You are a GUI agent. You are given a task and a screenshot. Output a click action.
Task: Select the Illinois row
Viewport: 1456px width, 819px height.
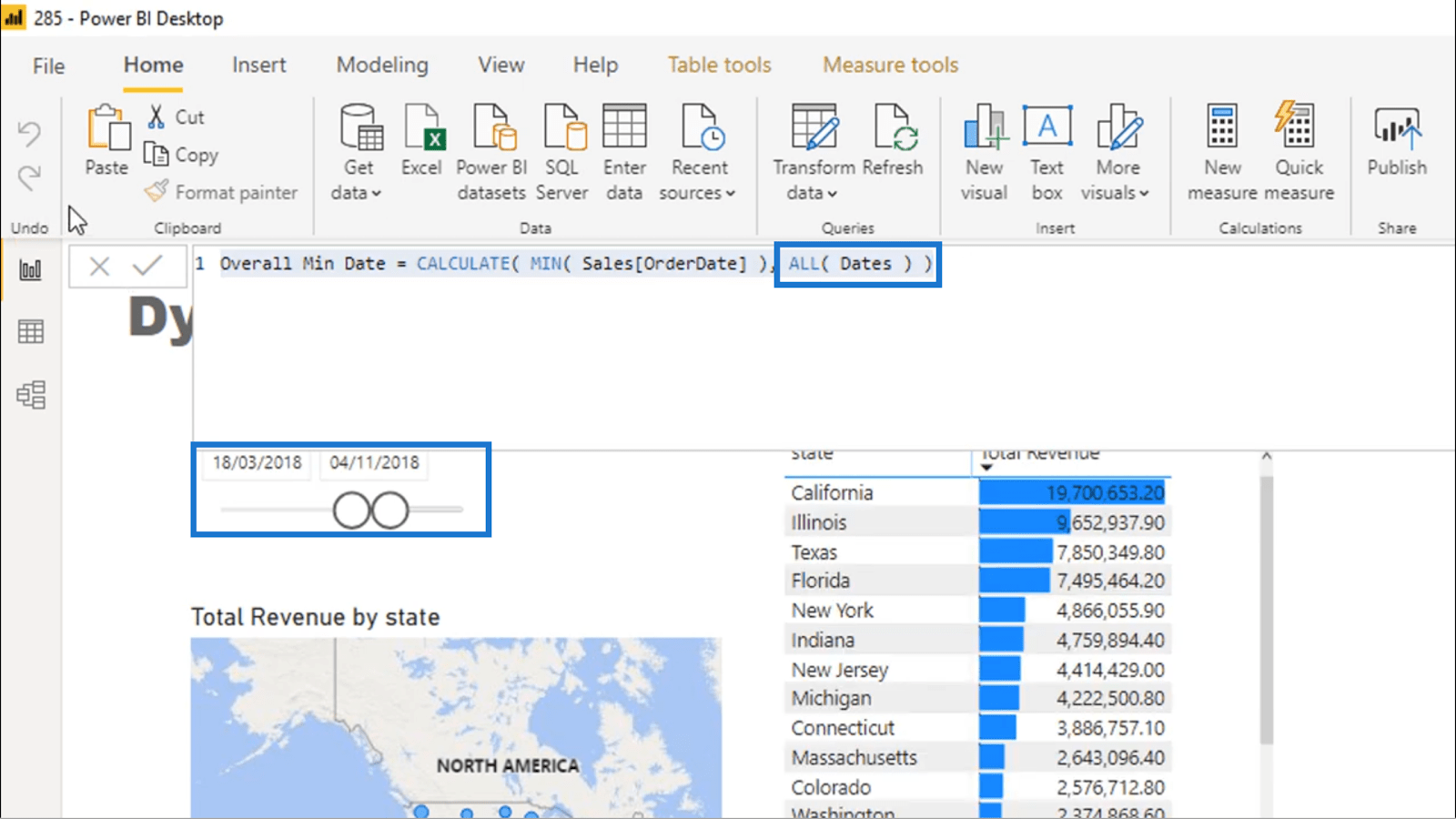[977, 522]
